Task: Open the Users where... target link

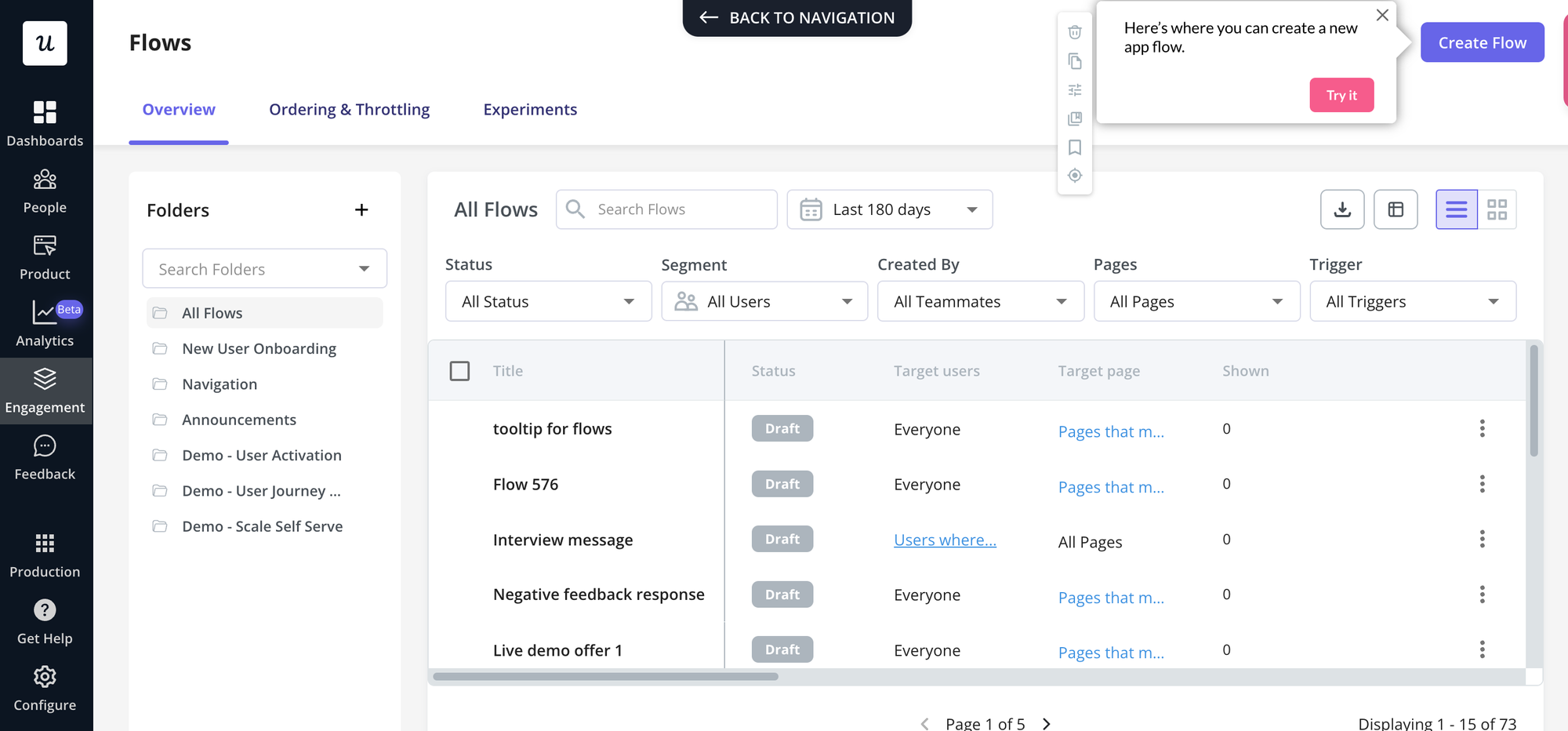Action: [945, 540]
